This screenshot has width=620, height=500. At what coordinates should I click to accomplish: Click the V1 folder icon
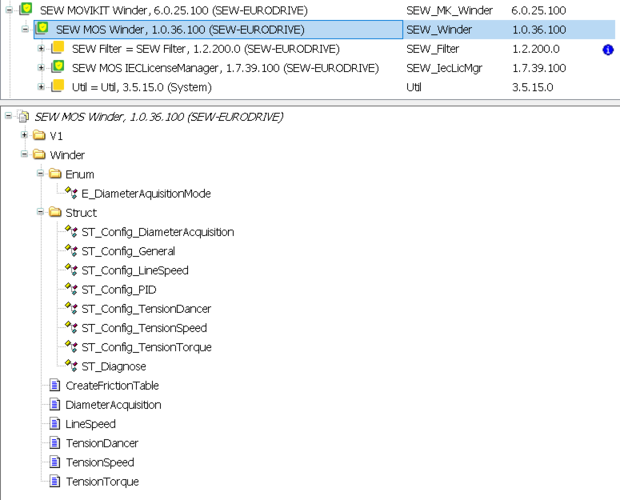click(39, 135)
